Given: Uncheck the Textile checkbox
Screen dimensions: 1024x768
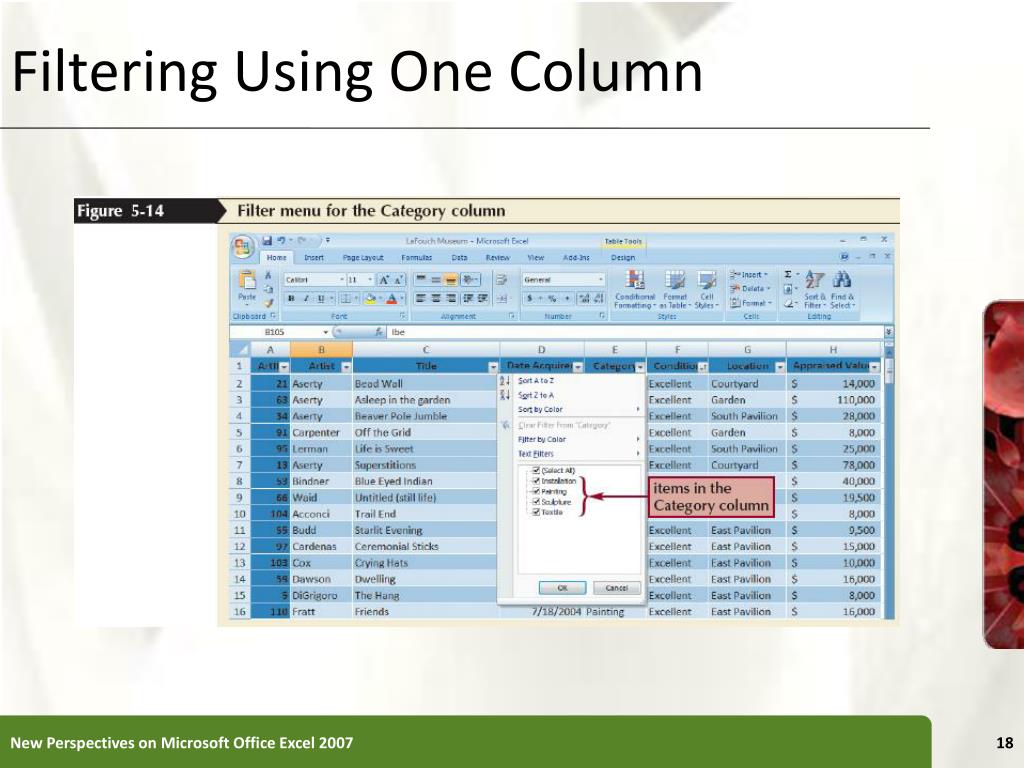Looking at the screenshot, I should [x=536, y=512].
